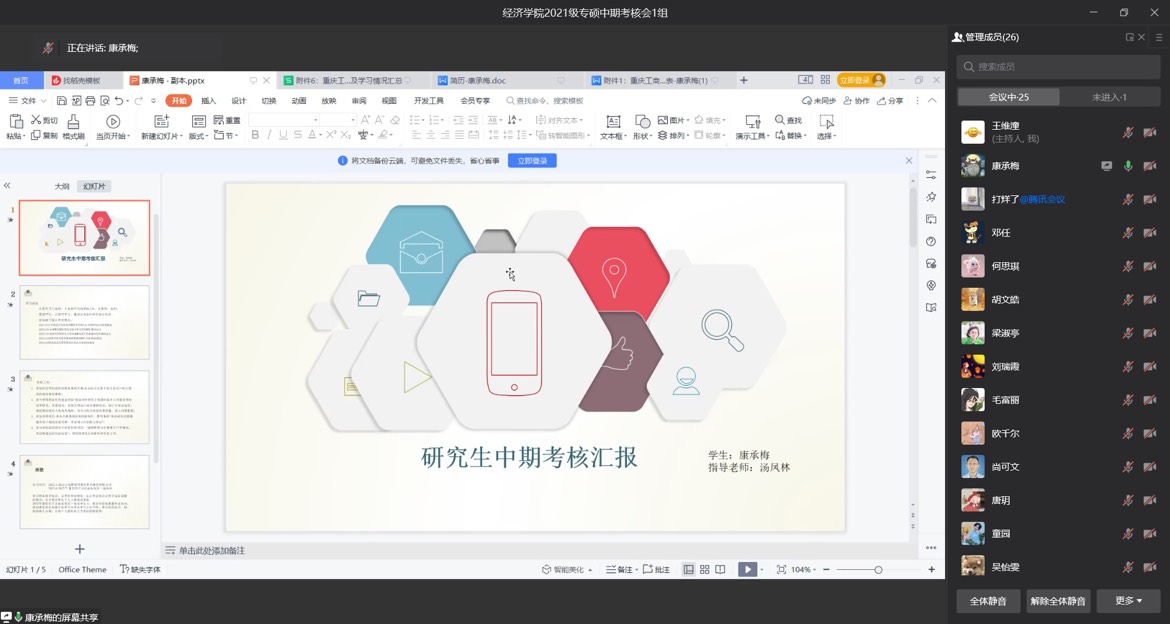Select slide 3 thumbnail in slide panel
Image resolution: width=1170 pixels, height=624 pixels.
point(85,407)
